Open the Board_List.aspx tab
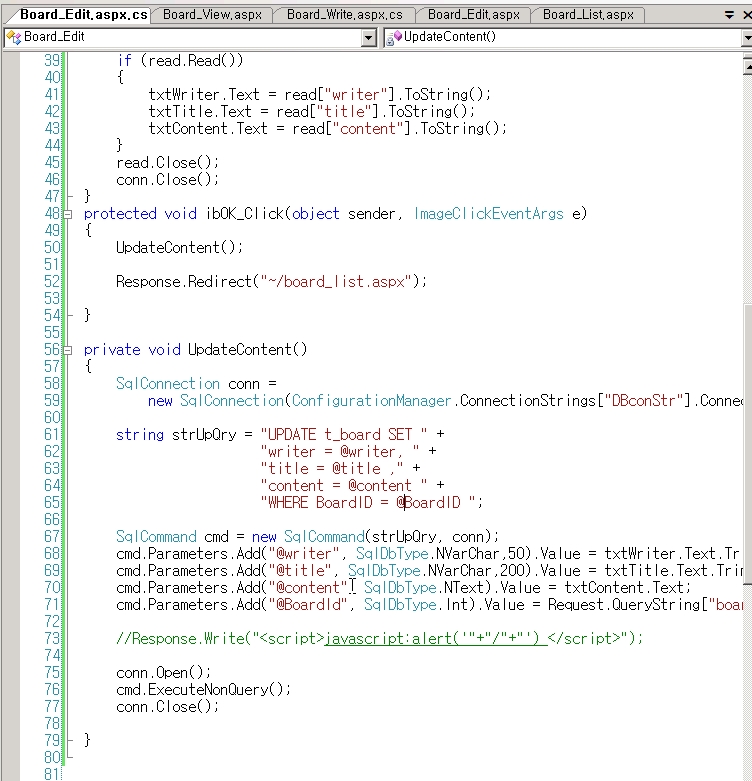The width and height of the screenshot is (752, 781). coord(588,15)
